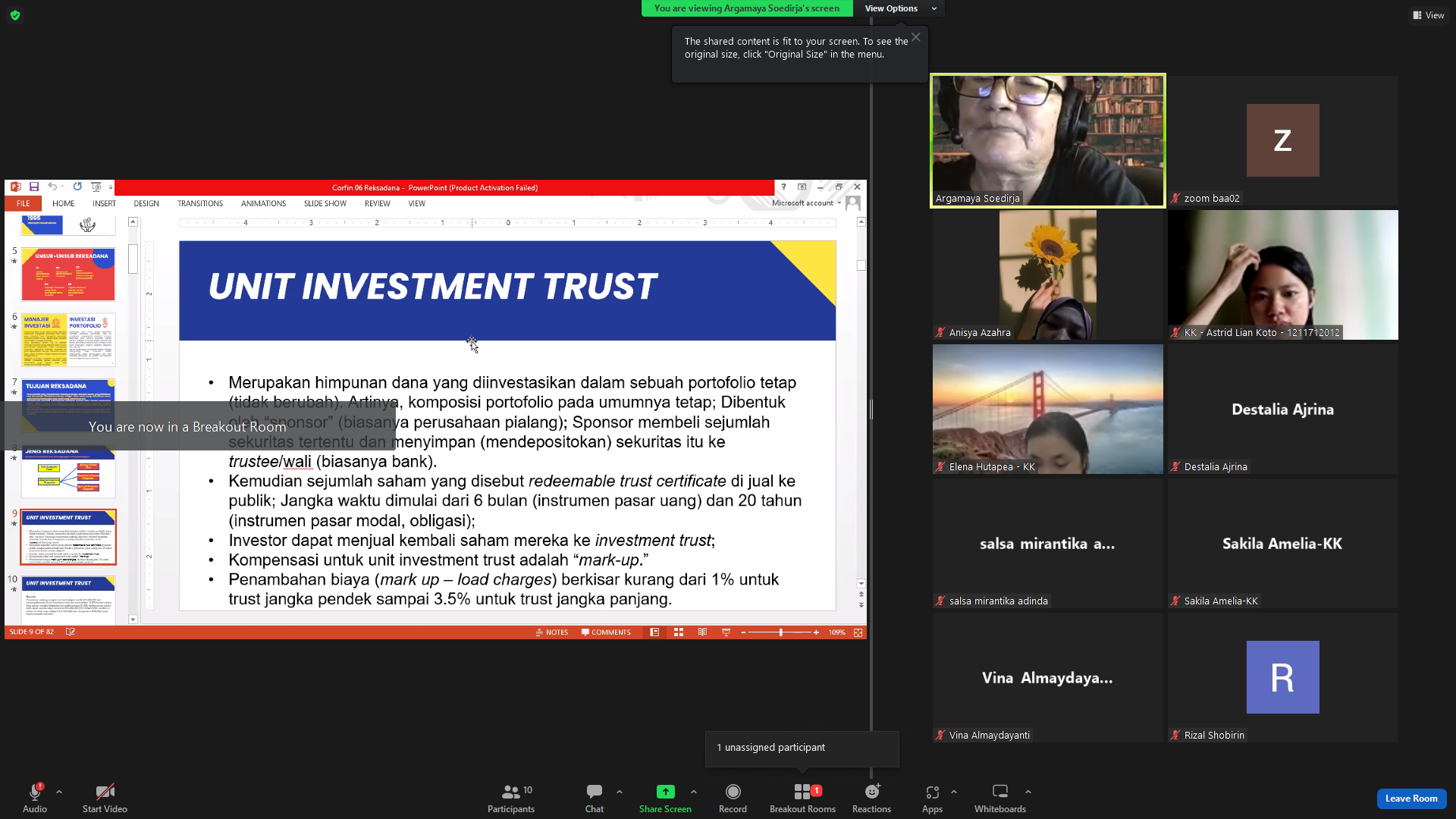The height and width of the screenshot is (819, 1456).
Task: Click the green encryption shield icon
Action: point(15,15)
